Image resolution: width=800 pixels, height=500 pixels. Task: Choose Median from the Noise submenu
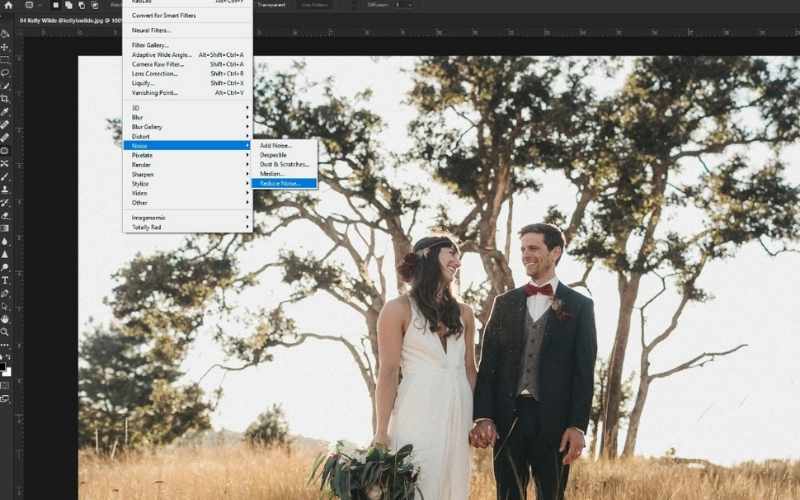click(284, 174)
